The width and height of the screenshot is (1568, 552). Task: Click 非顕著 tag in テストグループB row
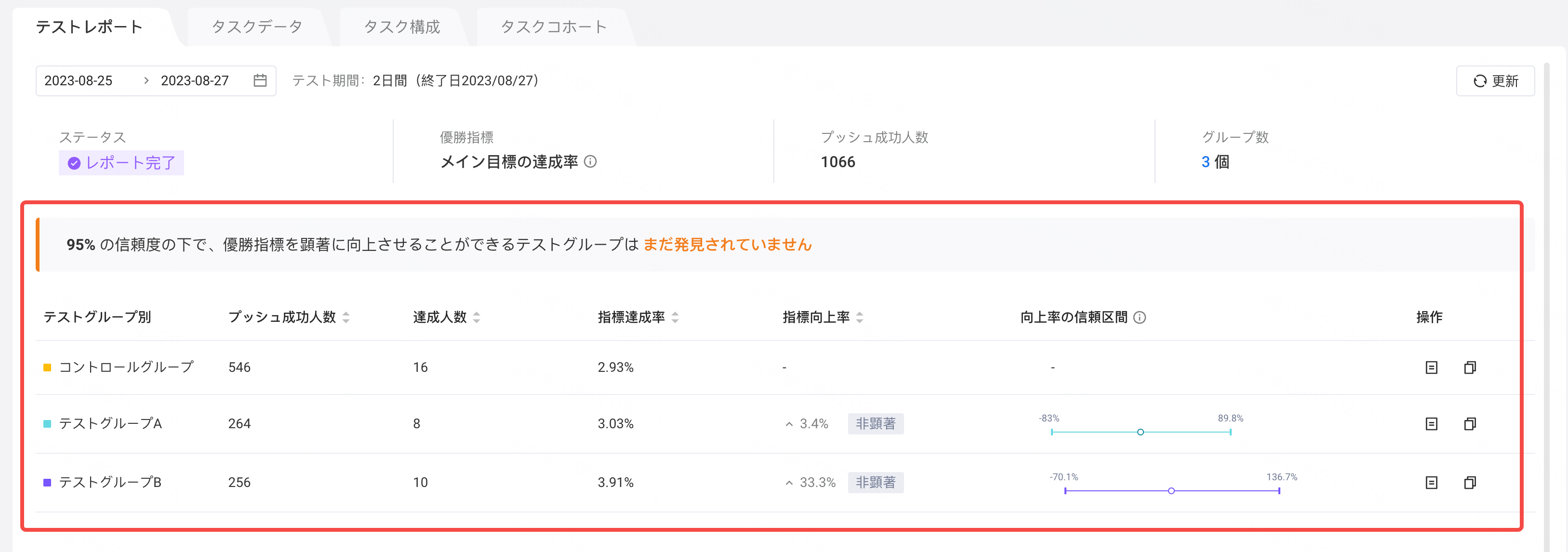(x=875, y=483)
